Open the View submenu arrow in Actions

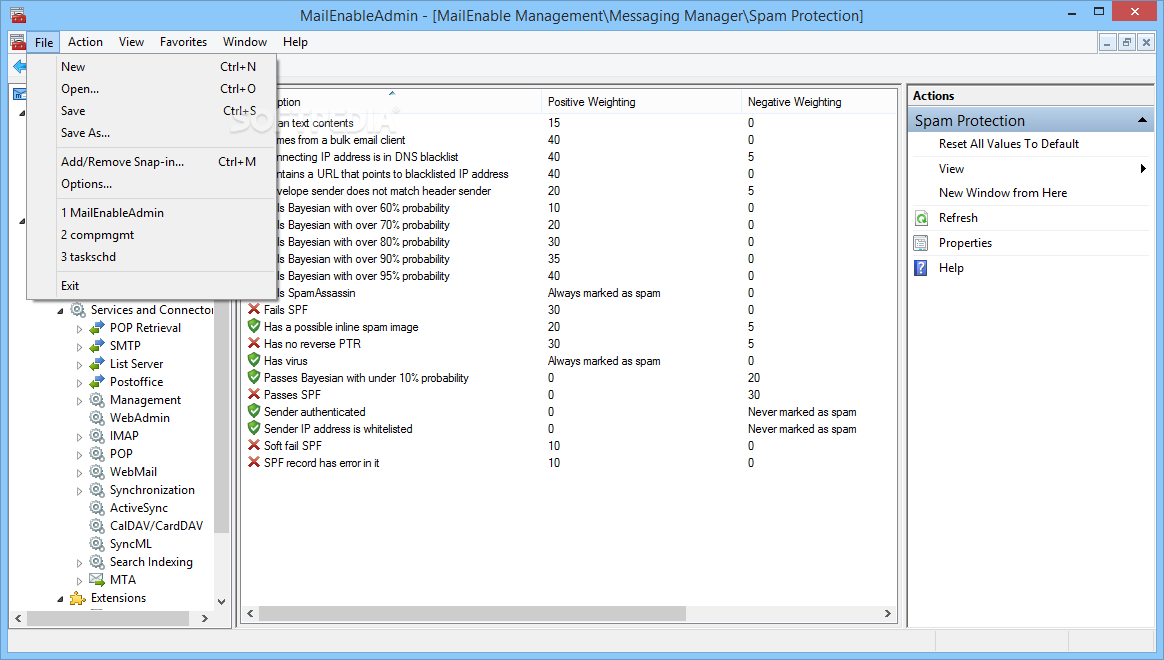tap(1143, 169)
